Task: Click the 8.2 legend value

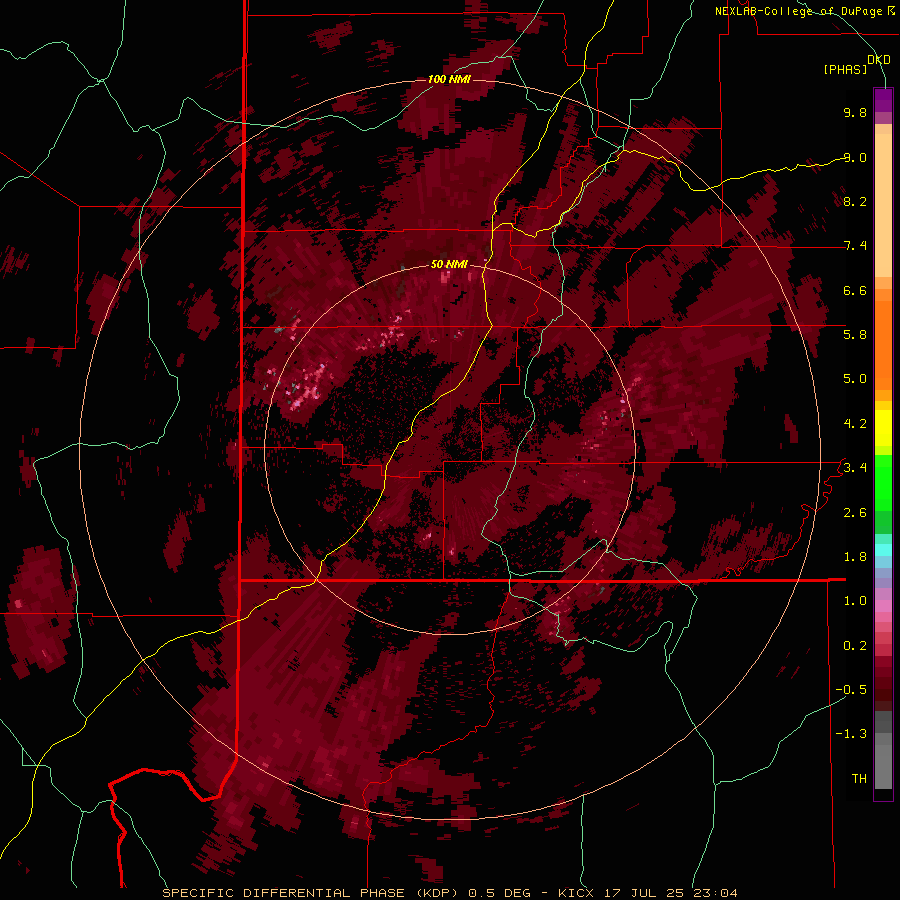Action: (x=855, y=201)
